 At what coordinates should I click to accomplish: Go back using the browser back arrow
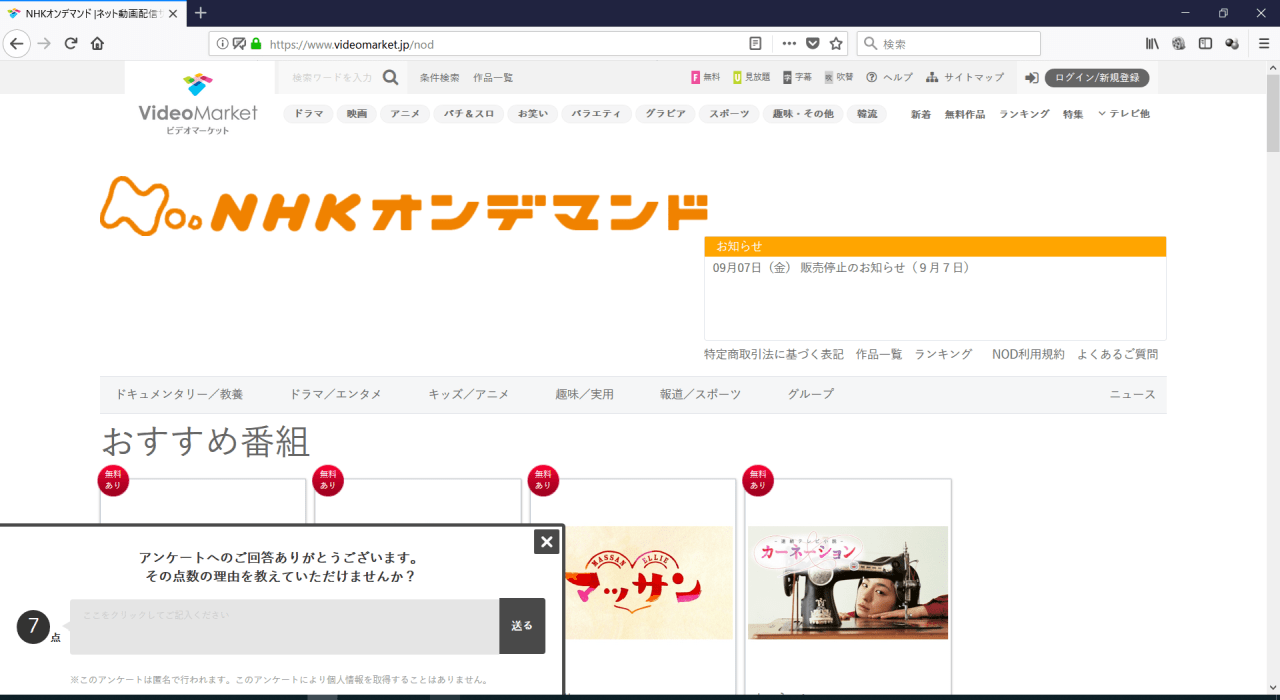point(16,43)
